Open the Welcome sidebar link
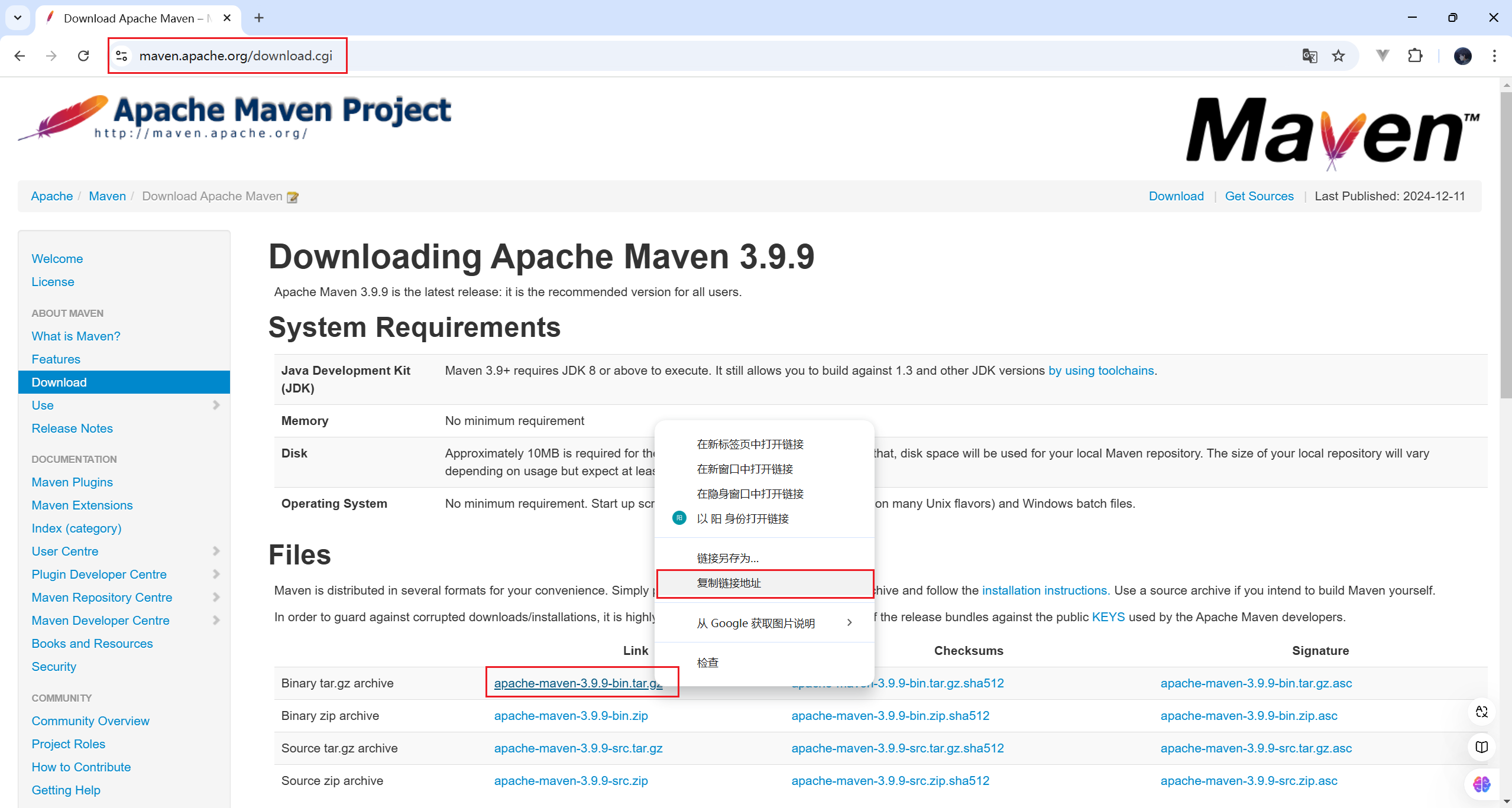1512x808 pixels. pyautogui.click(x=57, y=259)
